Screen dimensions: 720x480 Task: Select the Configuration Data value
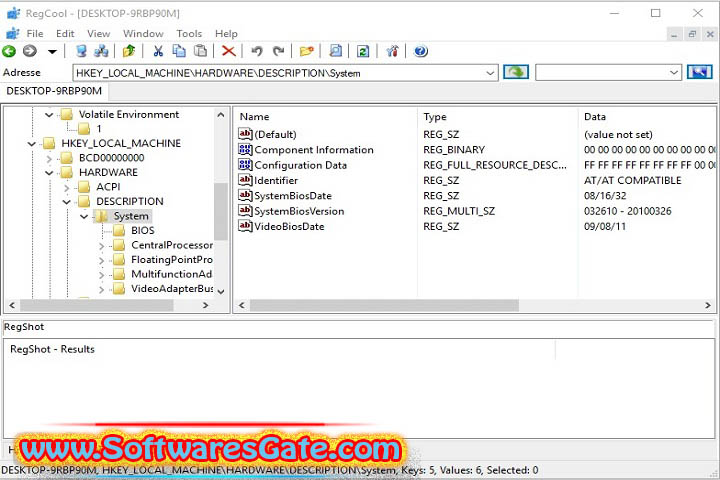point(300,165)
